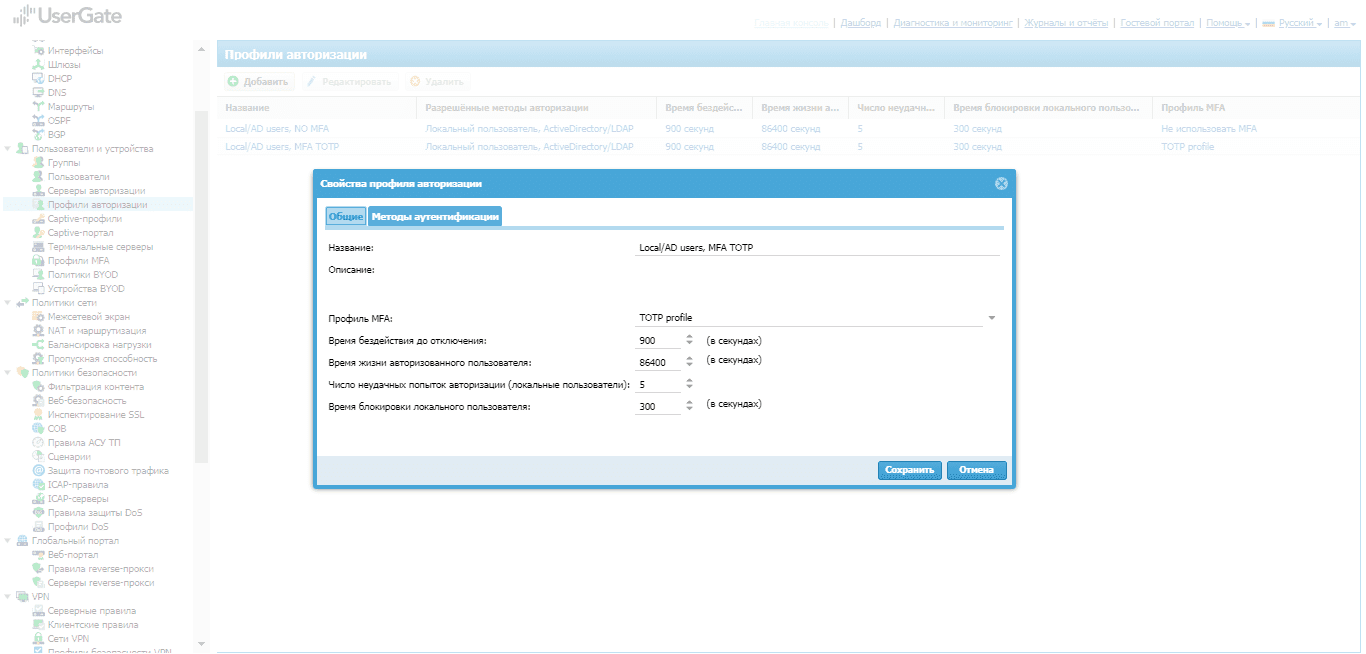This screenshot has height=654, width=1366.
Task: Collapse the Политики сети tree section
Action: (x=8, y=303)
